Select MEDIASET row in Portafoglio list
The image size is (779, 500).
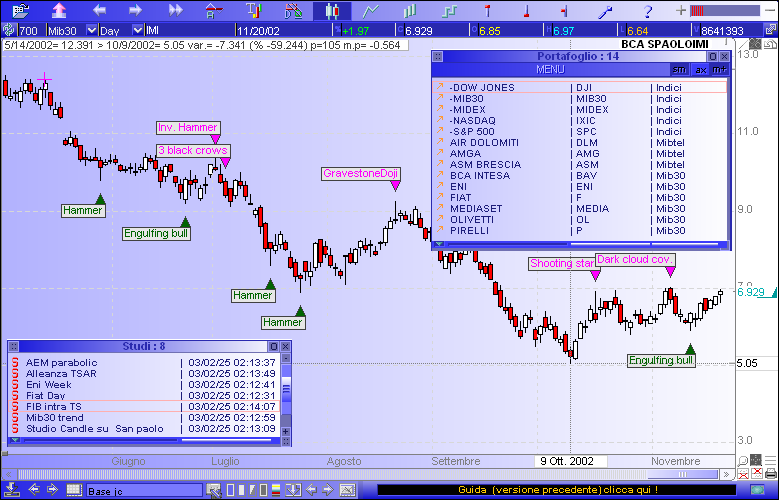pos(580,208)
